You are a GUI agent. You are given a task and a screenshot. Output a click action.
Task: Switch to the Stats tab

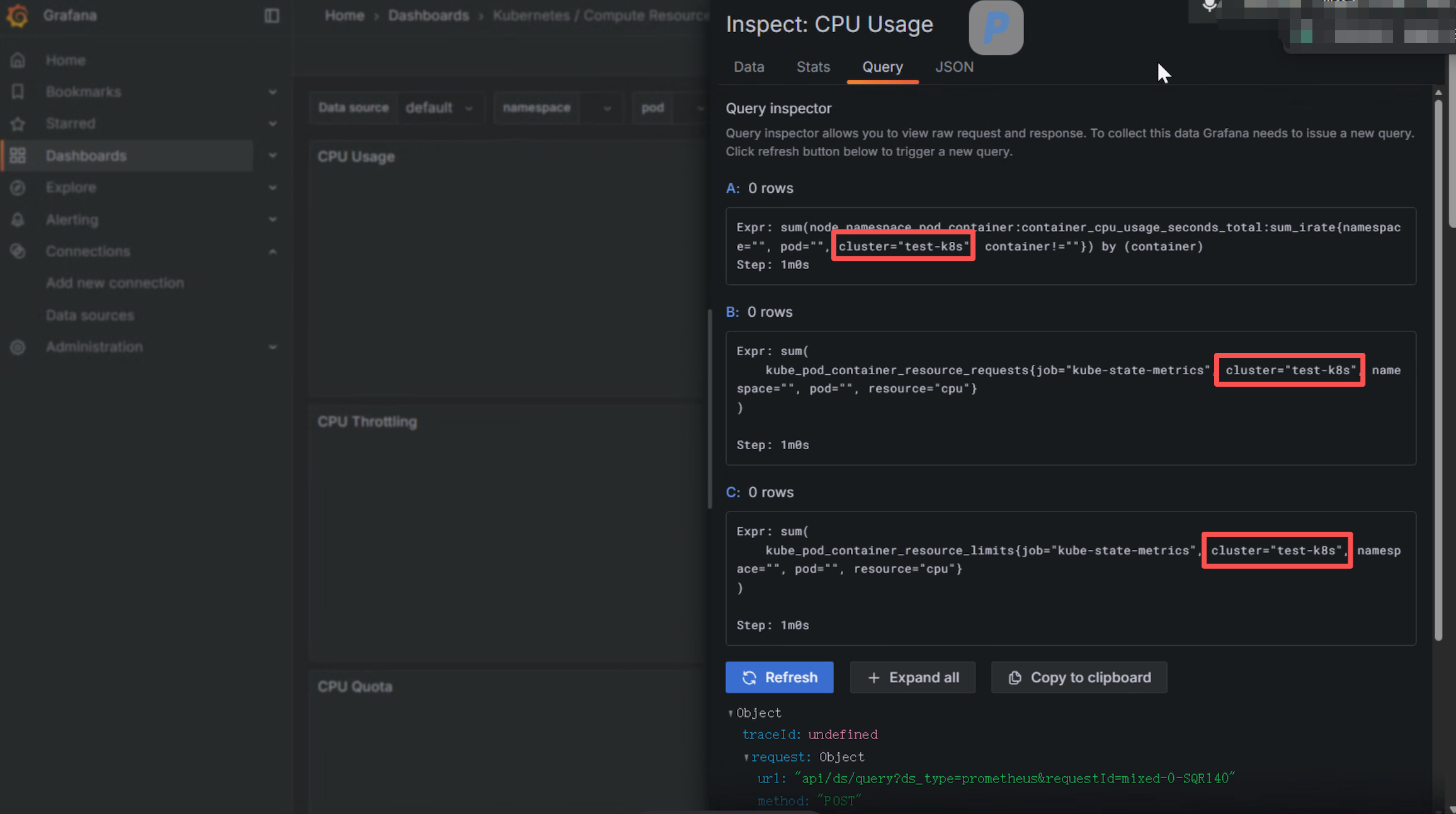pyautogui.click(x=813, y=67)
